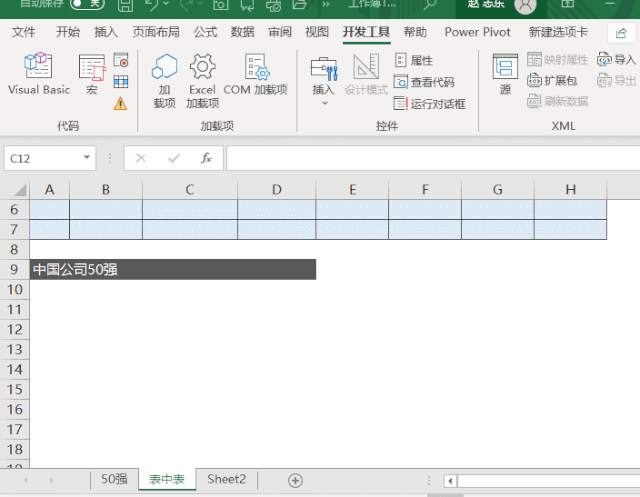
Task: Confirm formula entry with checkmark icon
Action: click(x=174, y=158)
